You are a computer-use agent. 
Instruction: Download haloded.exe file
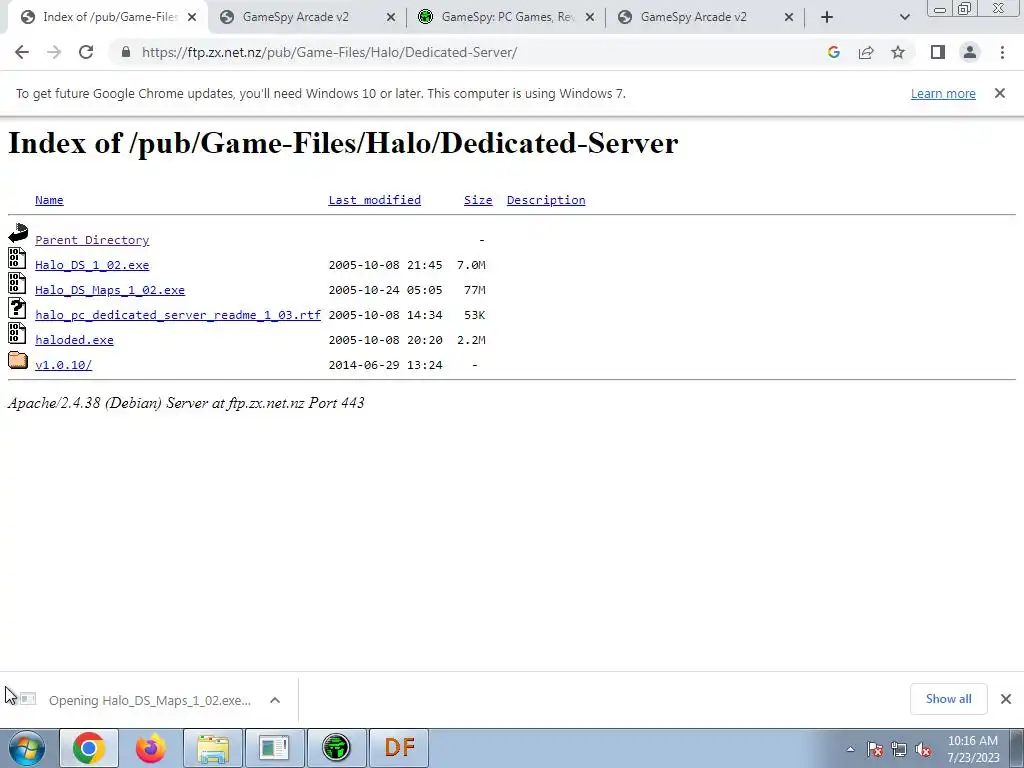(x=74, y=340)
